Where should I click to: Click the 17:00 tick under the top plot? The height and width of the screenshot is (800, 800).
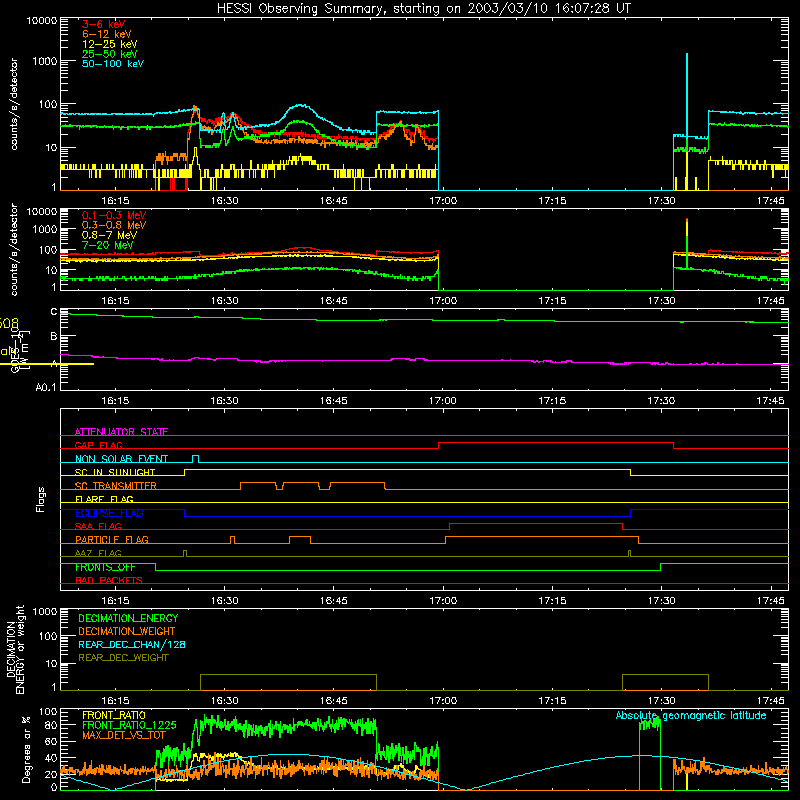pos(443,201)
